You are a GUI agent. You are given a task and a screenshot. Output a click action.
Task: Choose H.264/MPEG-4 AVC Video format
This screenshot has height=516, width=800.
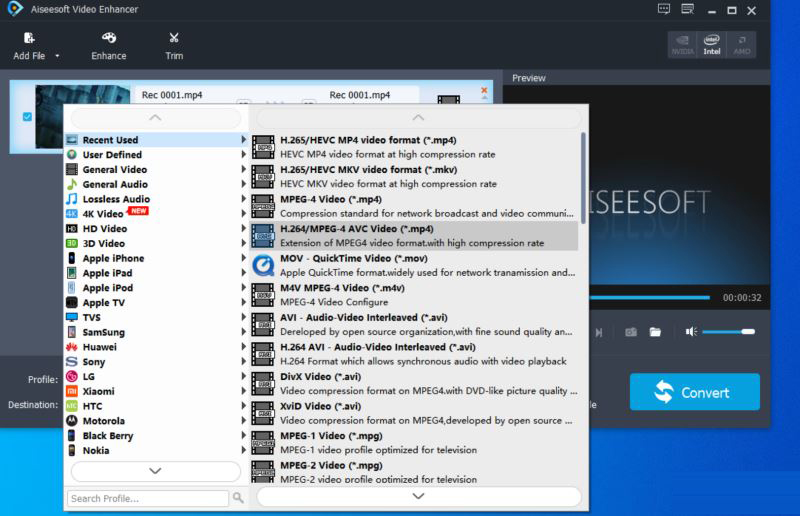click(414, 236)
